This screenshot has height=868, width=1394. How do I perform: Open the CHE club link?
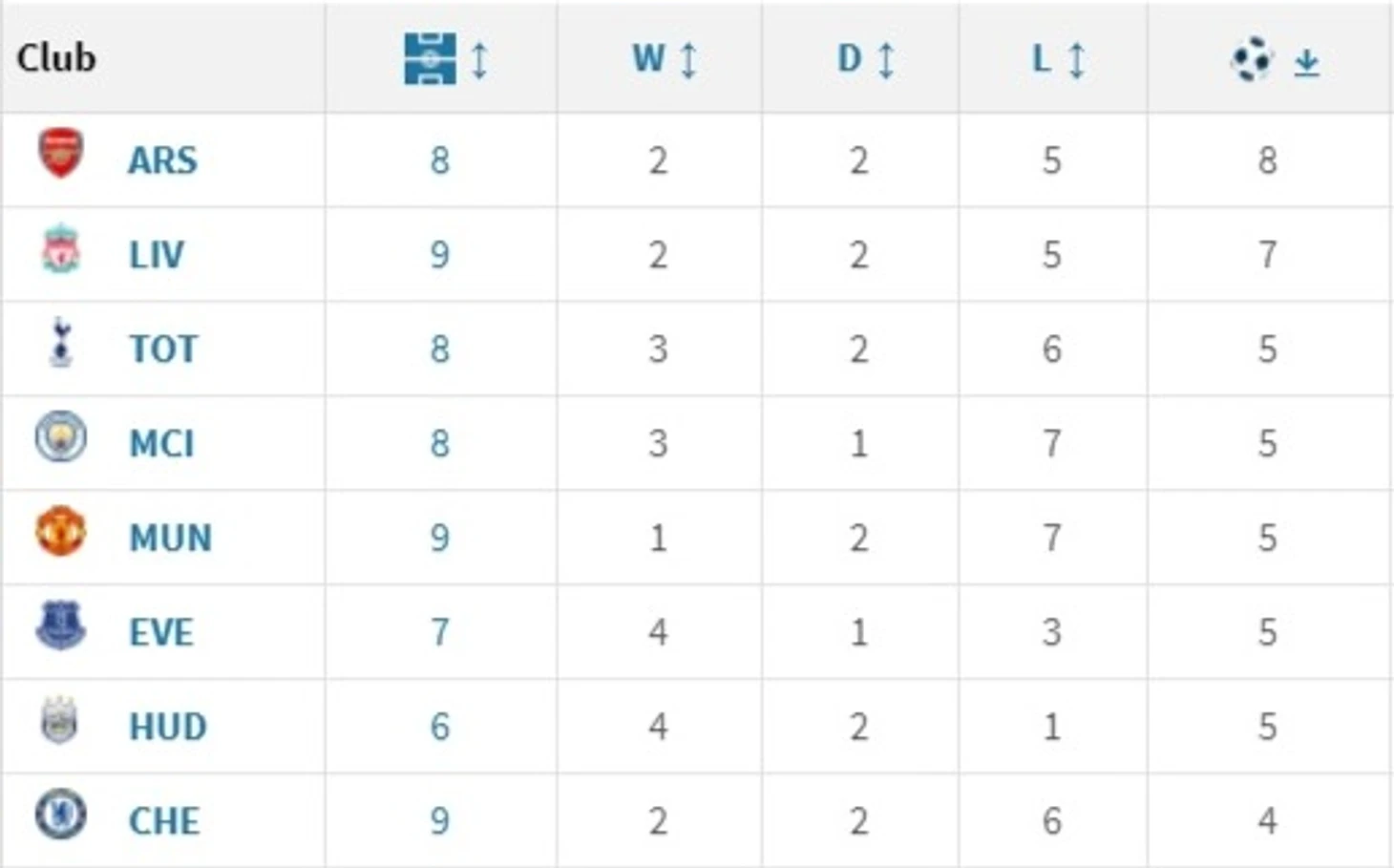(x=164, y=822)
